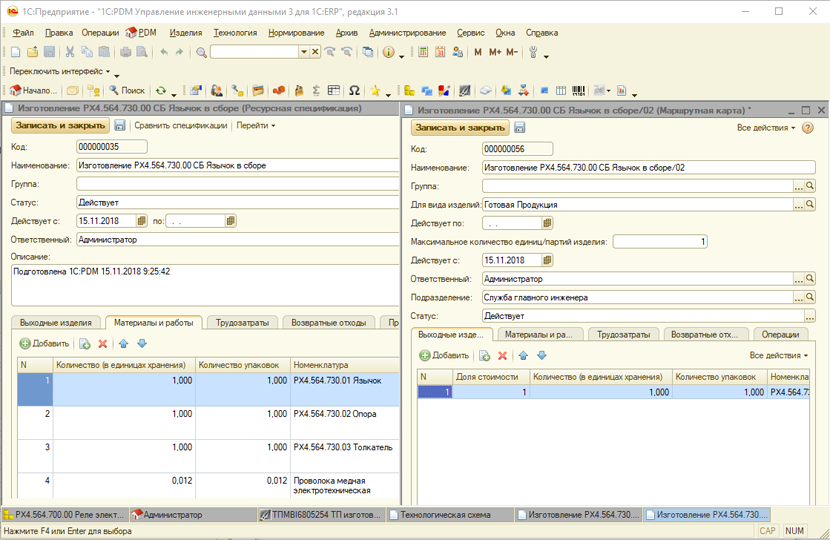Switch to Выходные изделия tab in specification
Image resolution: width=830 pixels, height=540 pixels.
coord(56,322)
